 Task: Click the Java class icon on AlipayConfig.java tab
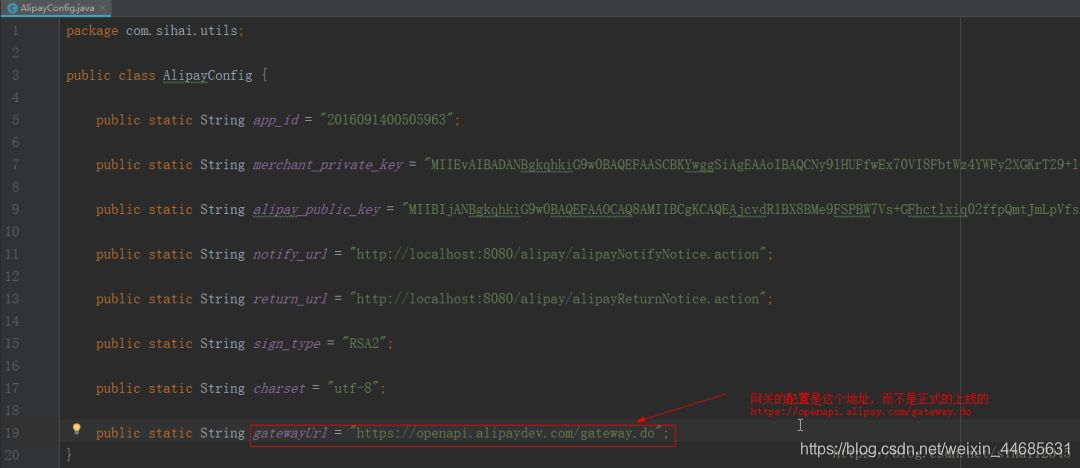[12, 8]
